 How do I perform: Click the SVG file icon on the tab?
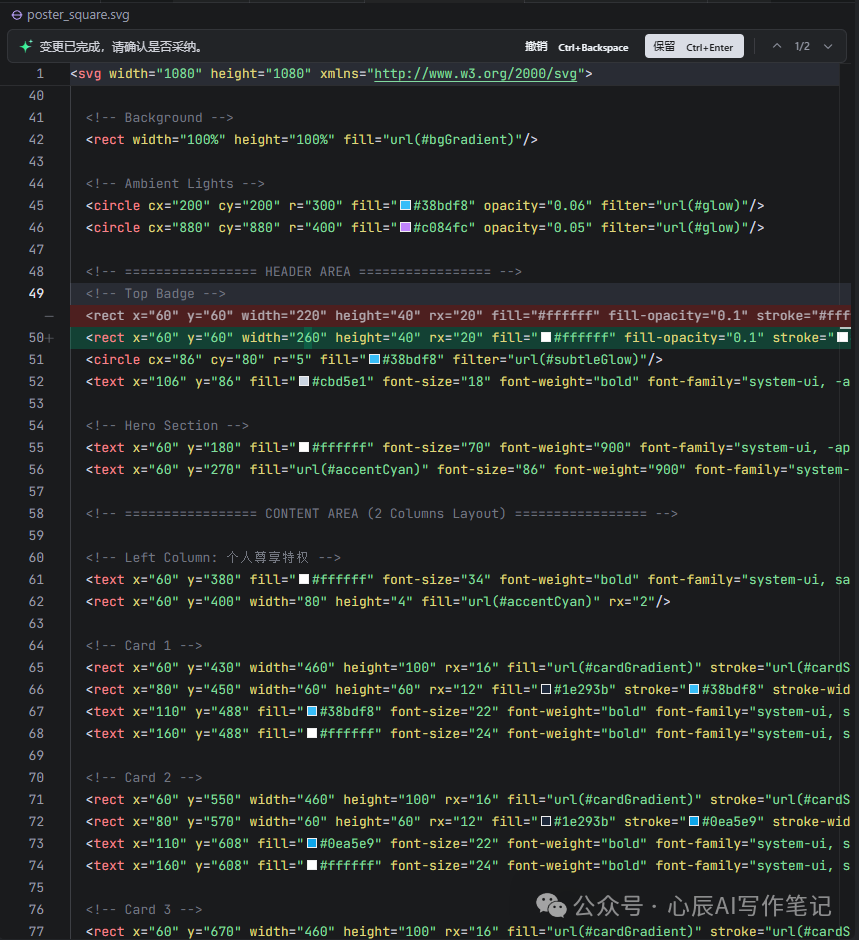[x=17, y=15]
